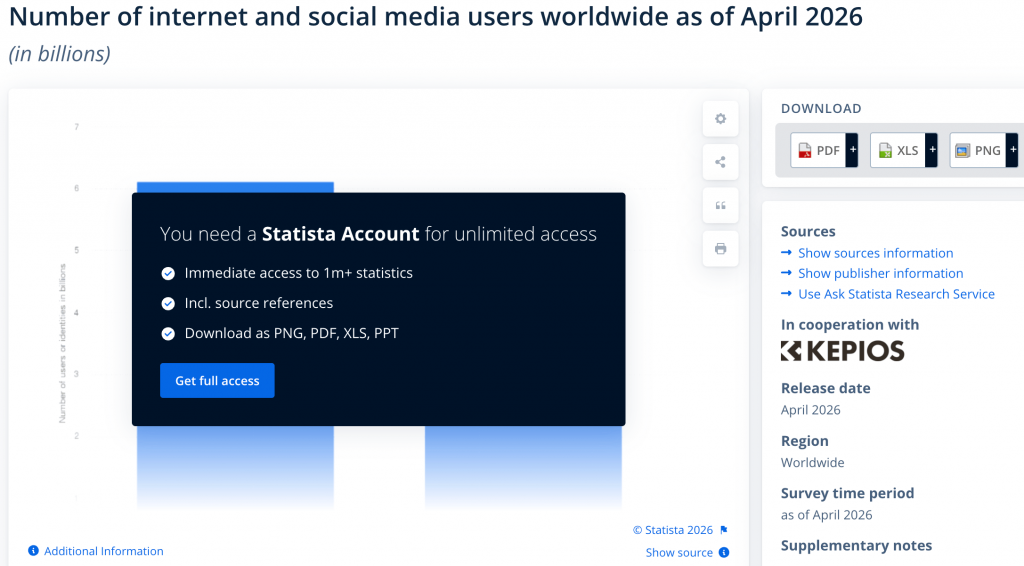Click the Kepios logo
This screenshot has width=1024, height=566.
tap(842, 351)
